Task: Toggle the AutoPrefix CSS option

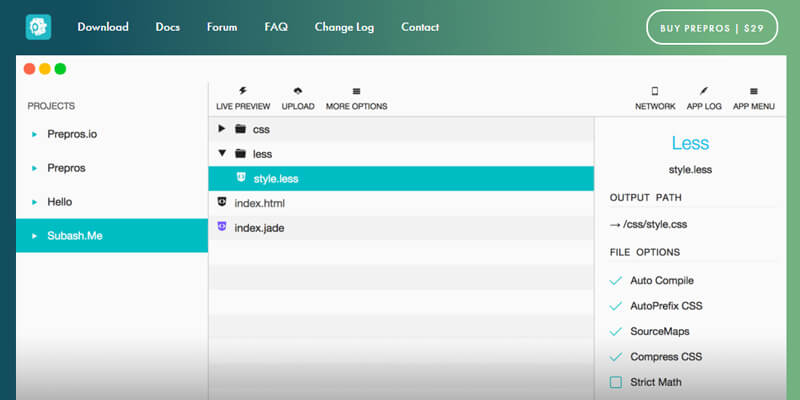Action: click(x=616, y=306)
